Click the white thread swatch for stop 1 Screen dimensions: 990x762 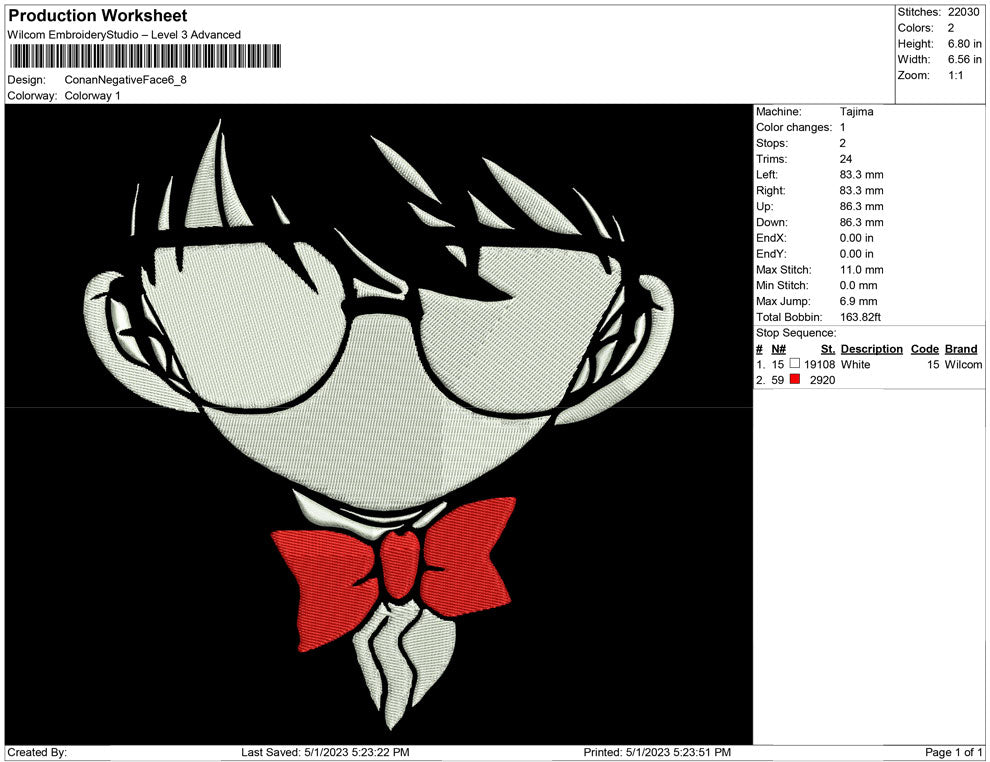793,365
